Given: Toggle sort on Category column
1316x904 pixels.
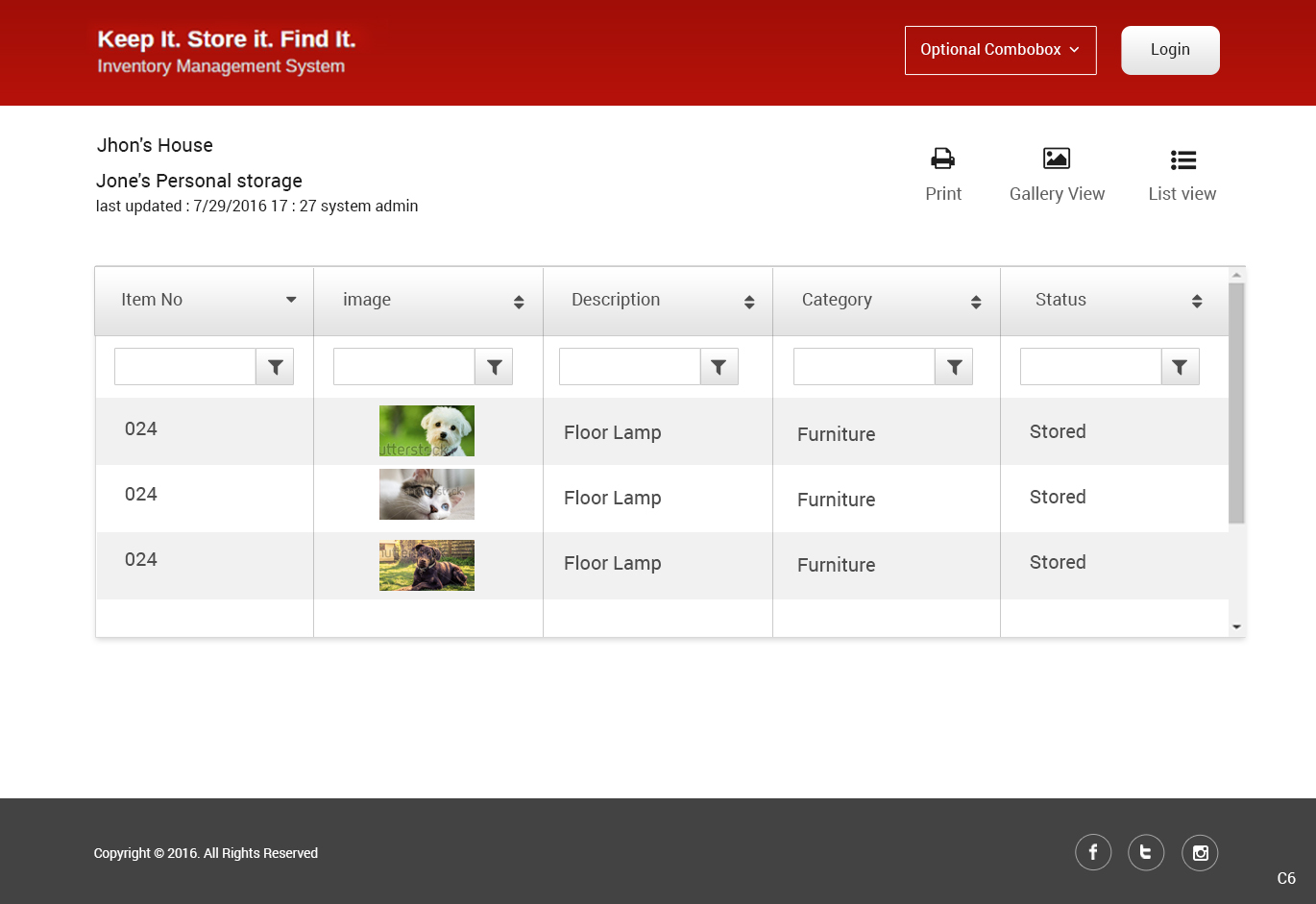Looking at the screenshot, I should [976, 302].
